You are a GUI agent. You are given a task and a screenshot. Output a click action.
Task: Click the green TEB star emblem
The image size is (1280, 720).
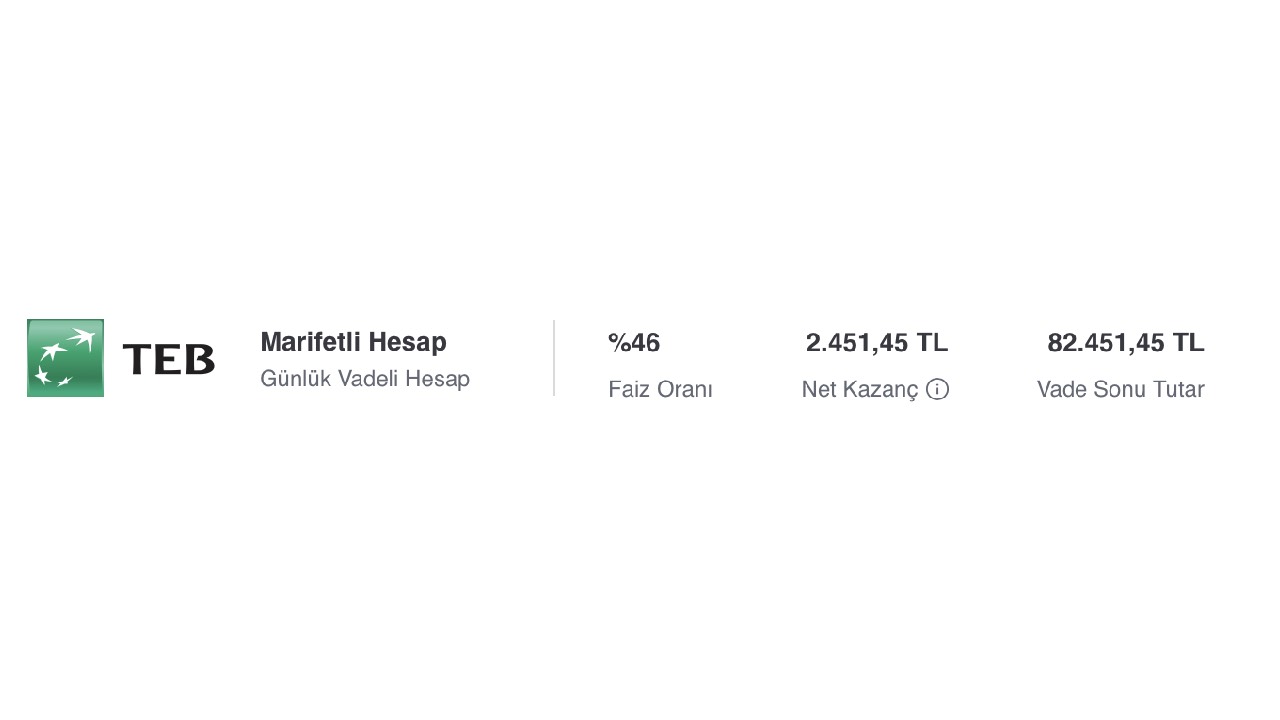[65, 358]
